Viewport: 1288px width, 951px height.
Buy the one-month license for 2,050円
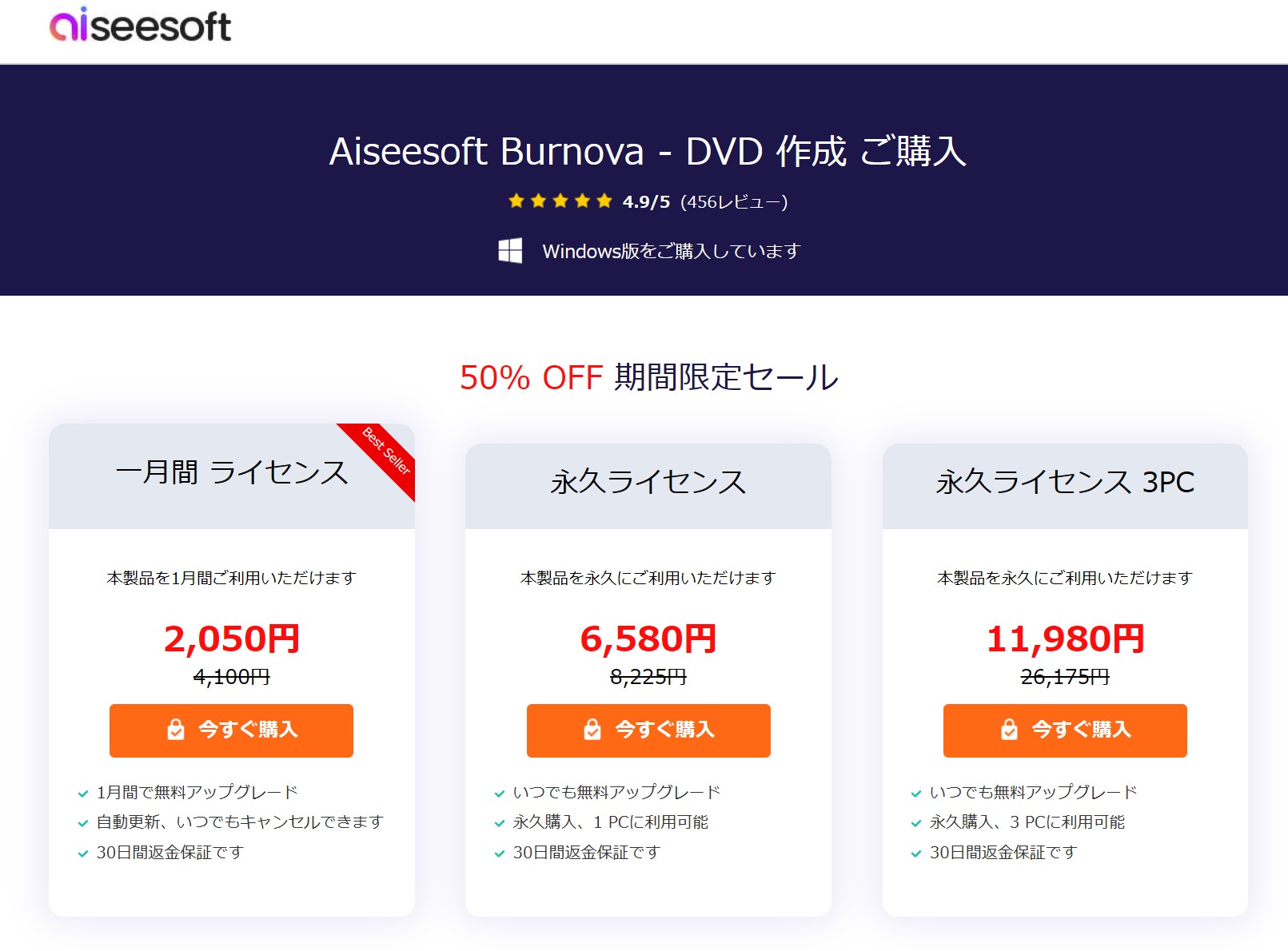coord(231,730)
